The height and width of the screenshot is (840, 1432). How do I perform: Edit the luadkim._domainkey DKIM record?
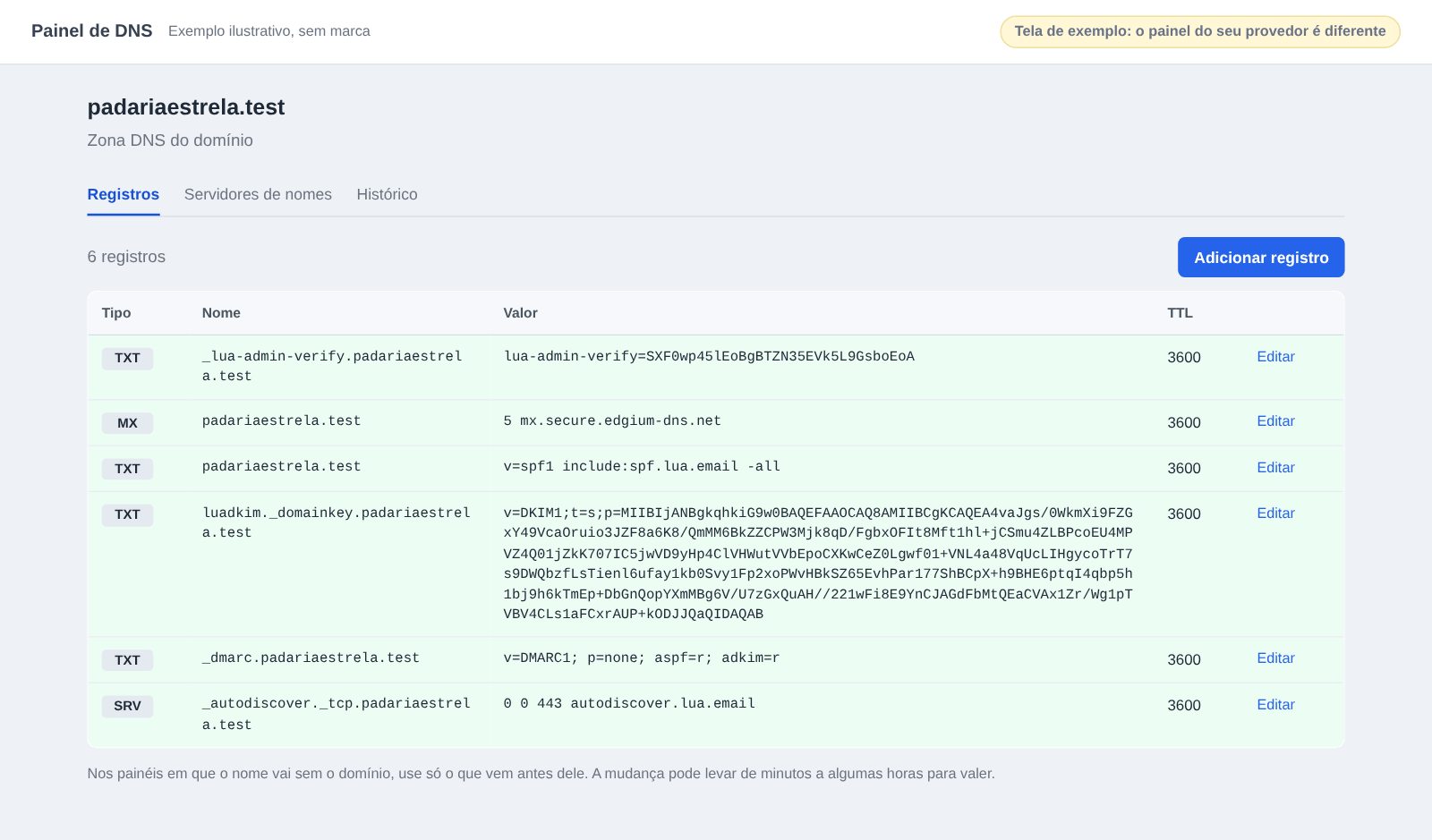tap(1275, 513)
